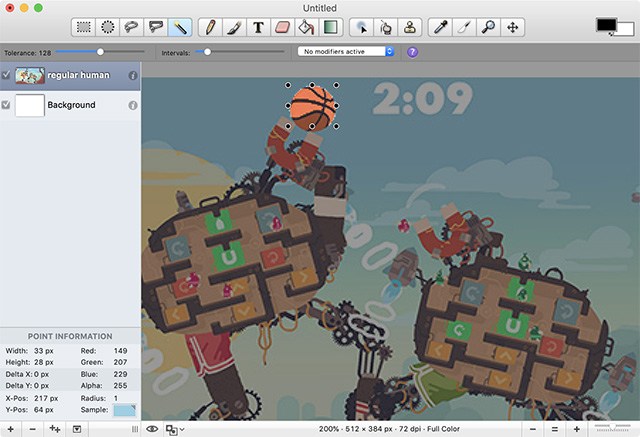Screen dimensions: 640x437
Task: Choose the Lasso selection tool
Action: click(132, 27)
